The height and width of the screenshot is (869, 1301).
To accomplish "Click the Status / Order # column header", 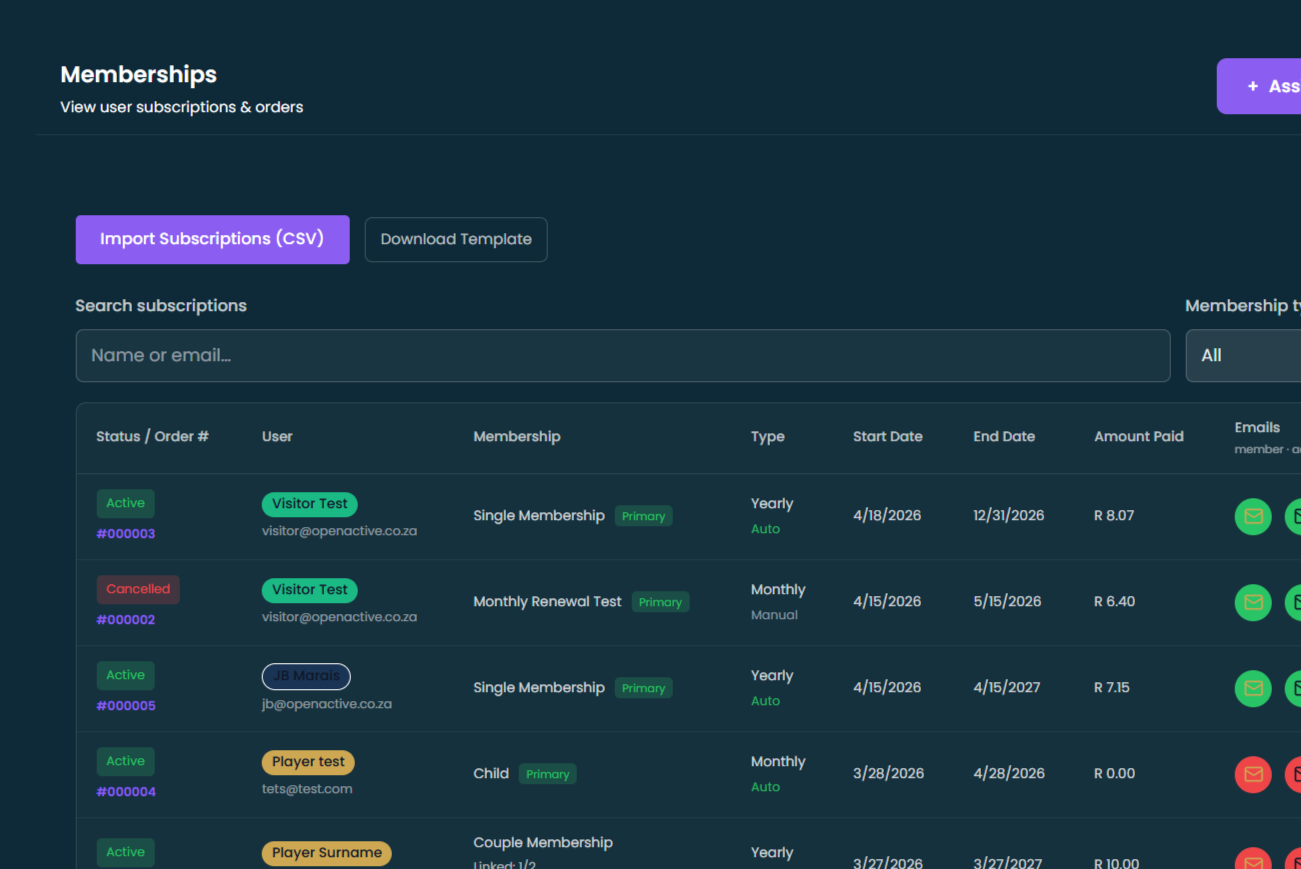I will [x=152, y=437].
